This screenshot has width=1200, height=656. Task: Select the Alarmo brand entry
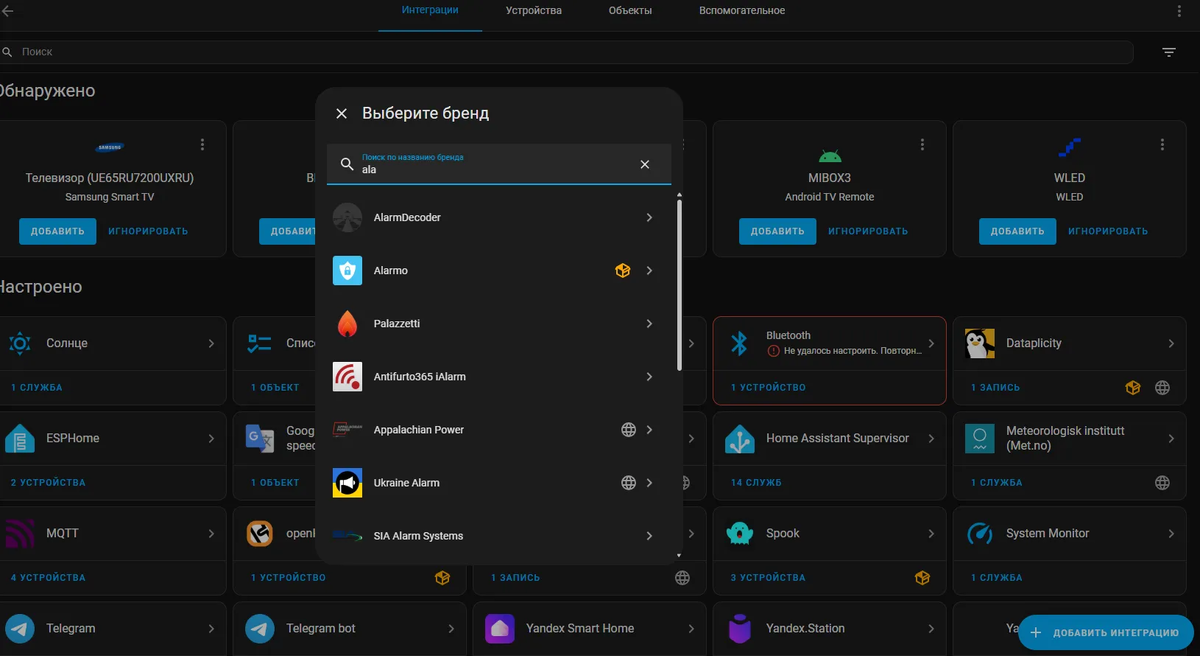coord(499,270)
